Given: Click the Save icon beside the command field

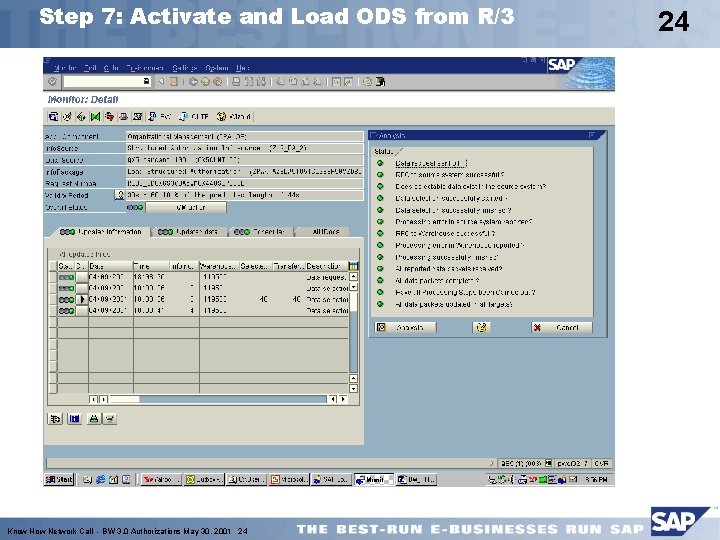Looking at the screenshot, I should (x=174, y=82).
